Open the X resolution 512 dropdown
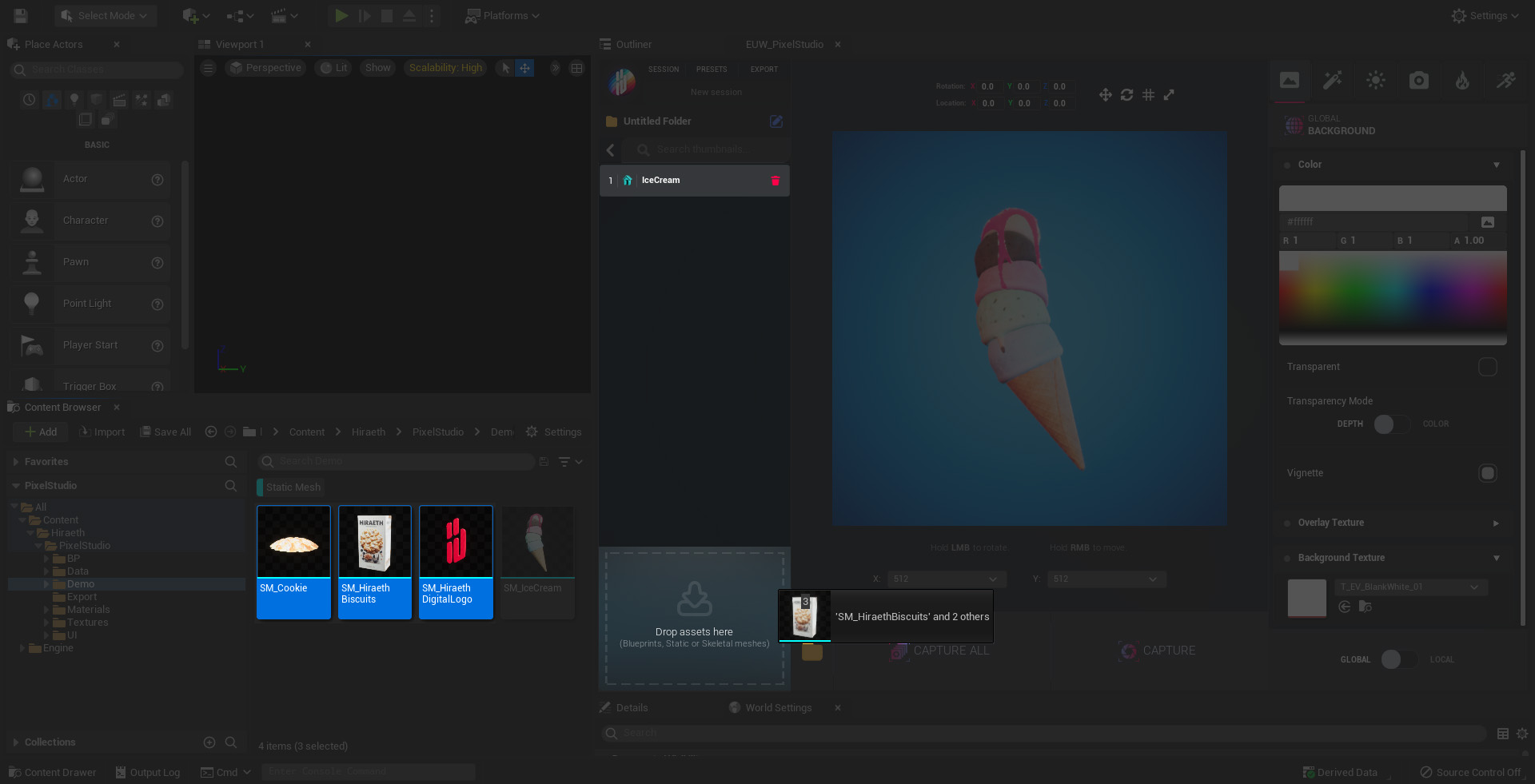 coord(947,579)
